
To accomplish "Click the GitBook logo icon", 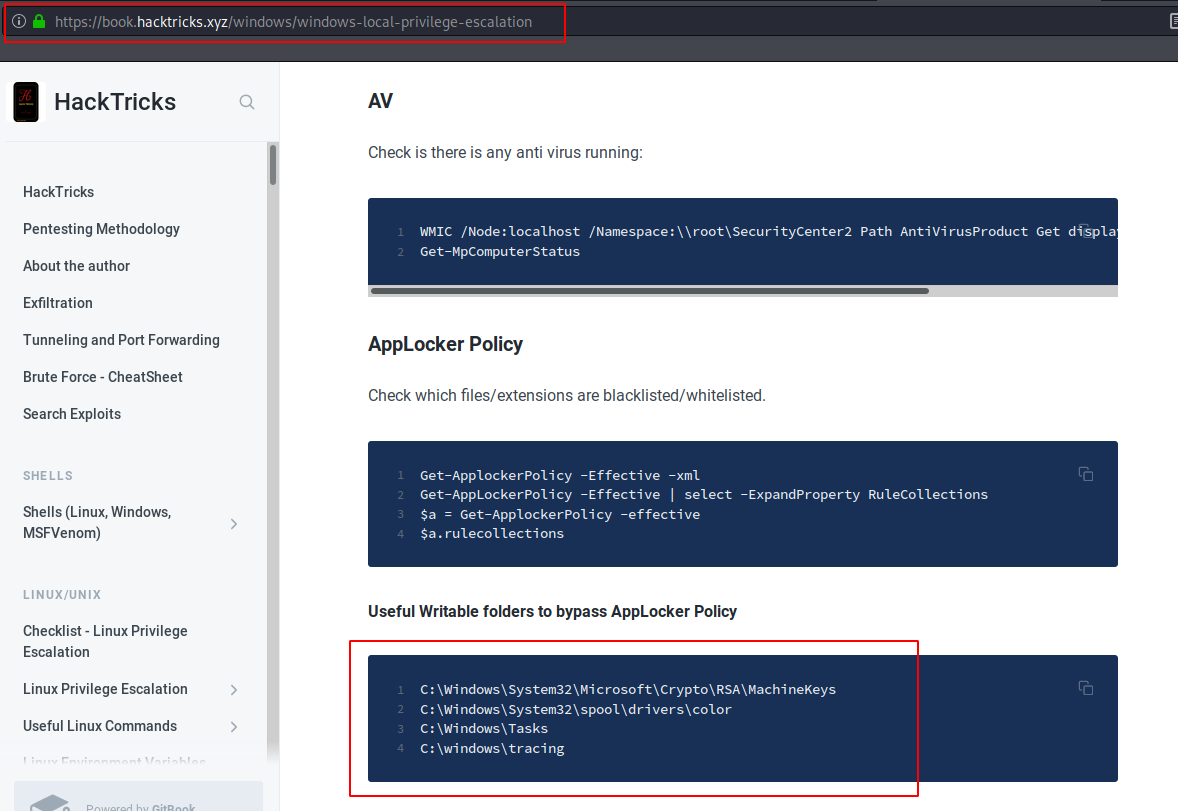I will (50, 803).
